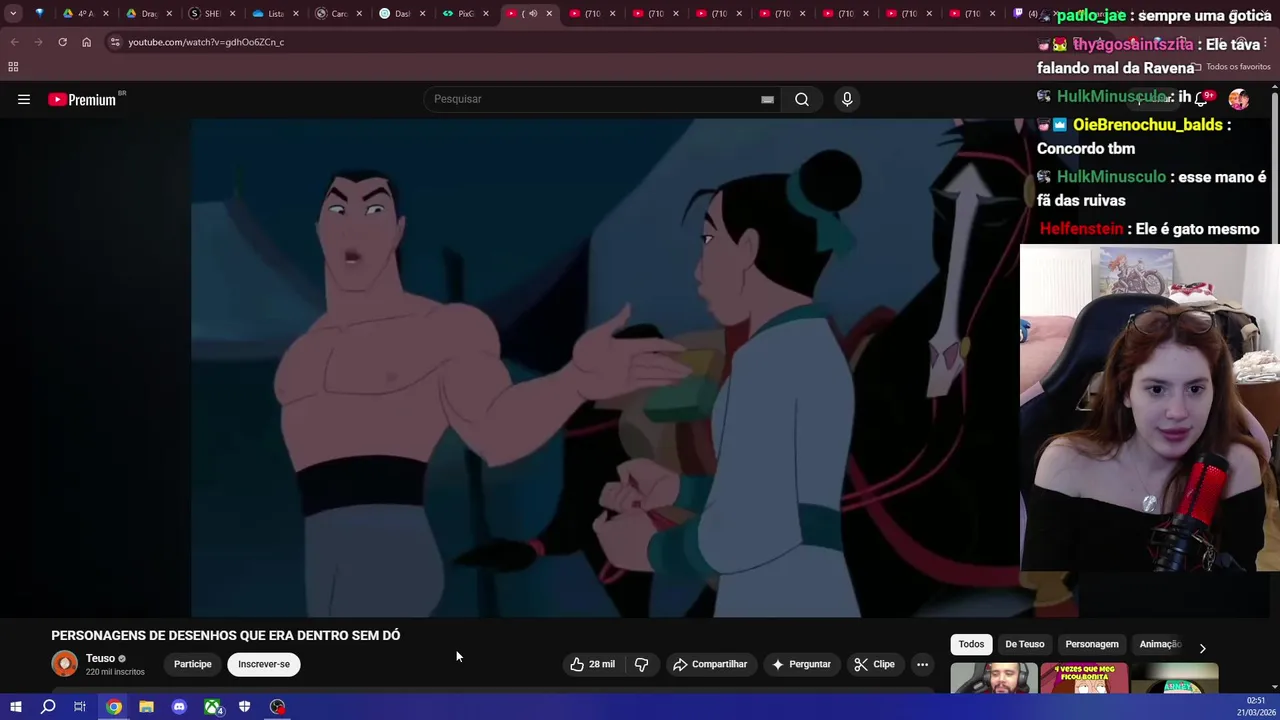View site information icon in address bar
The width and height of the screenshot is (1280, 720).
point(115,42)
